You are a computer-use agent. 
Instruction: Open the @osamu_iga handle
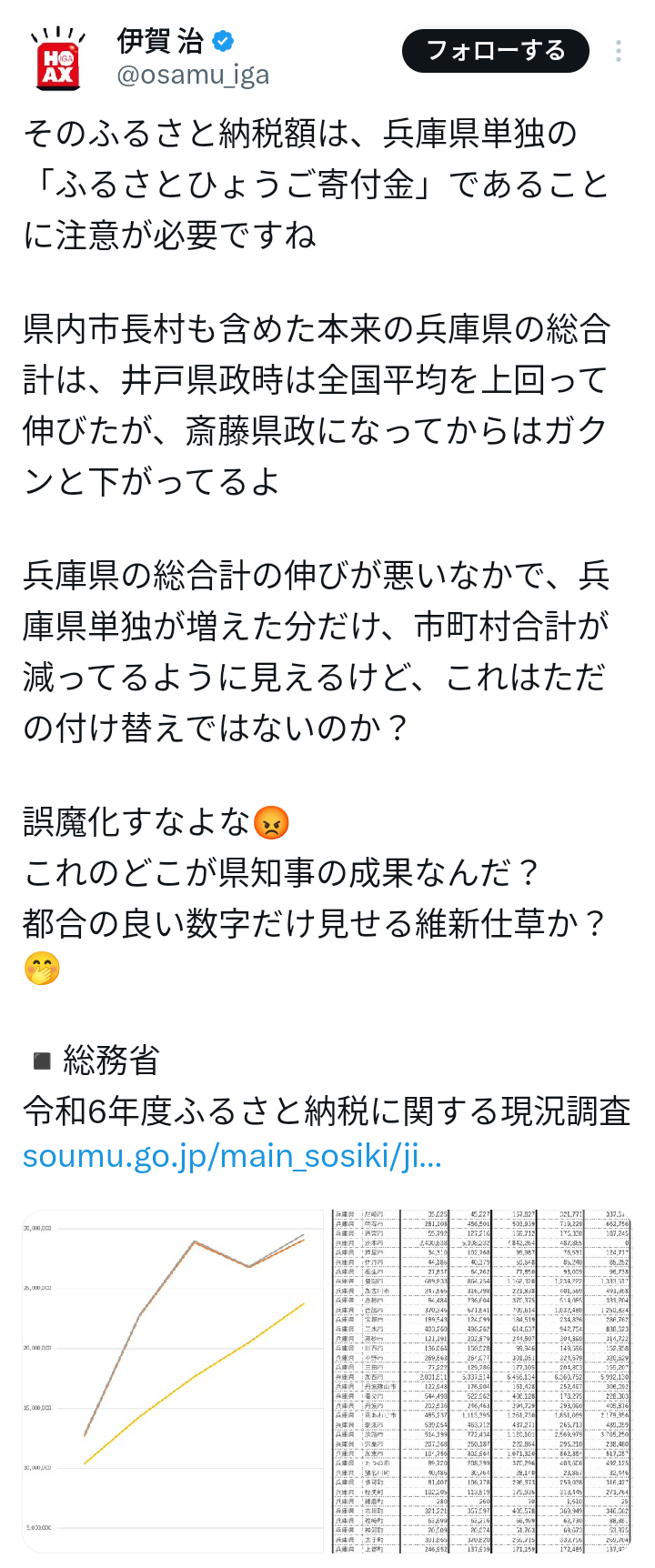[193, 75]
